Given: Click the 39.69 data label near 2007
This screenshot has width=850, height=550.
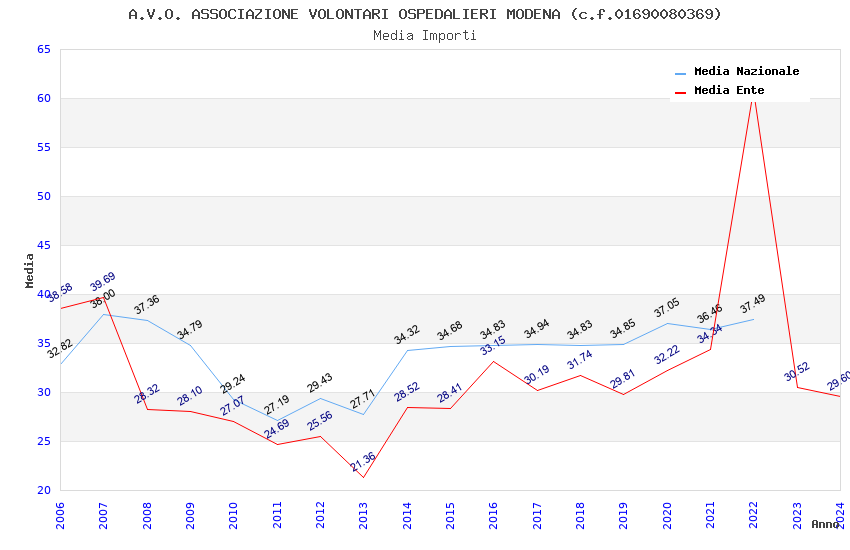Looking at the screenshot, I should point(102,281).
